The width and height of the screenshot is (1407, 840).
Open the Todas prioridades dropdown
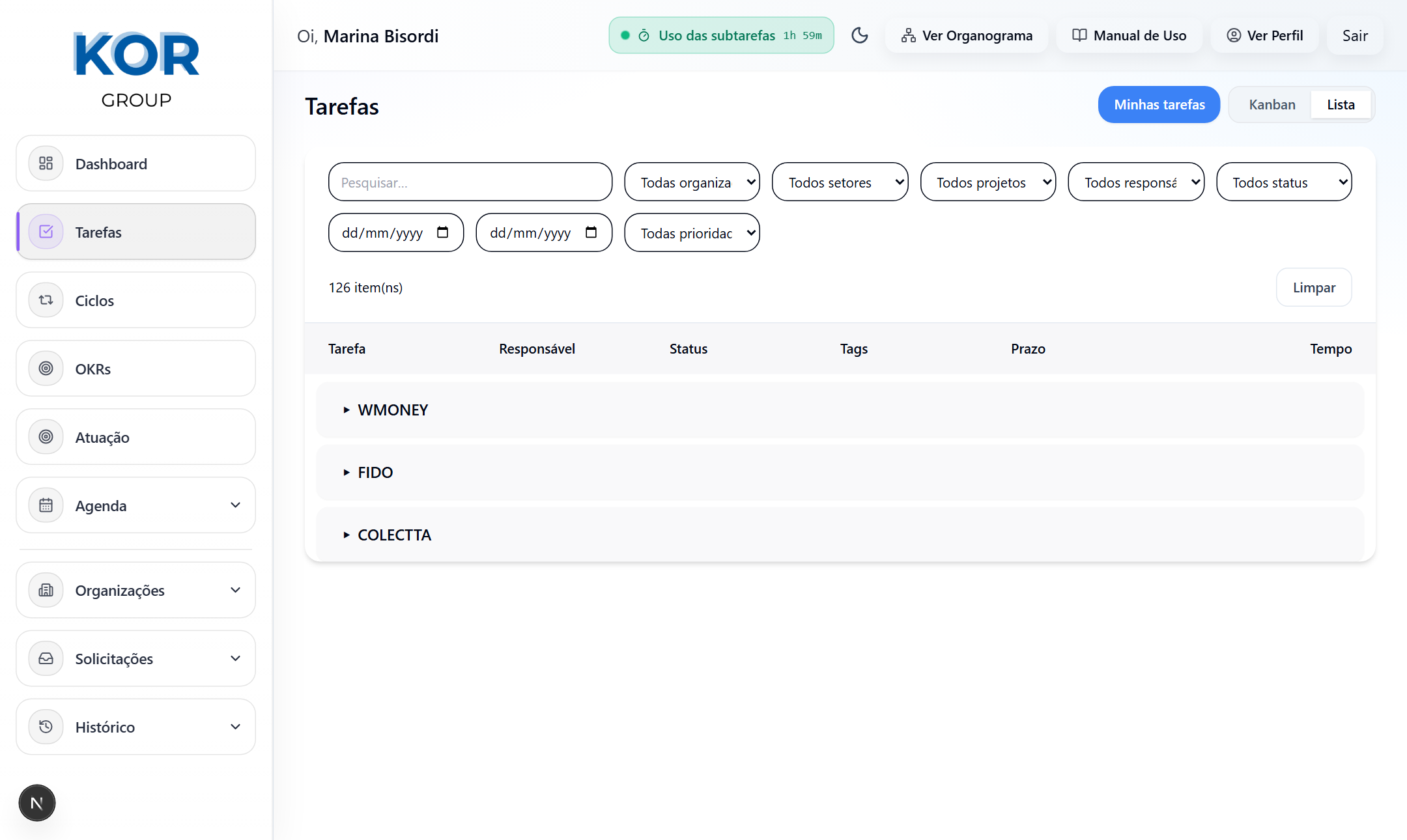point(692,233)
